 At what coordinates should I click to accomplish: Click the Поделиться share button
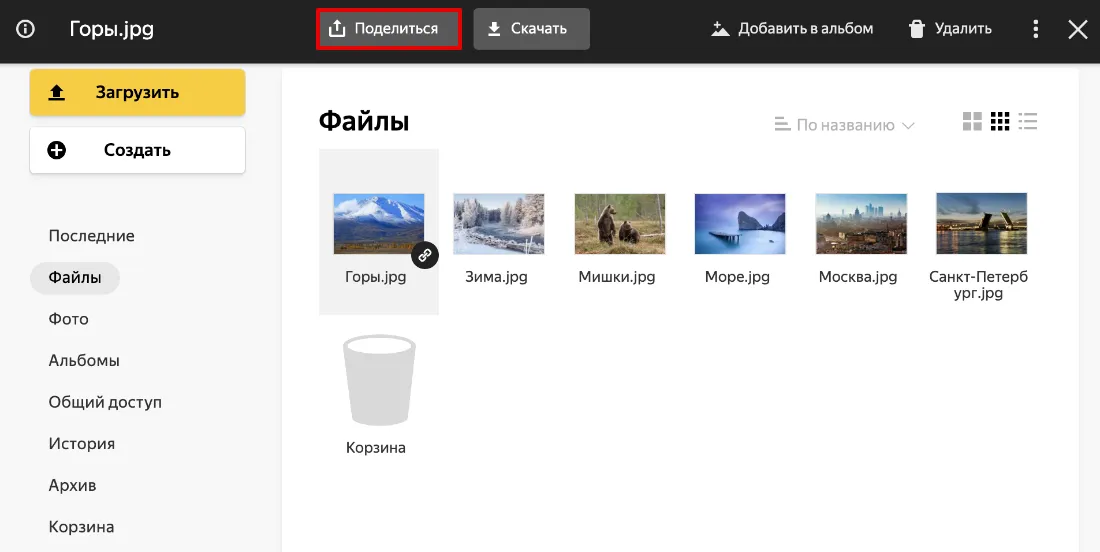(389, 29)
